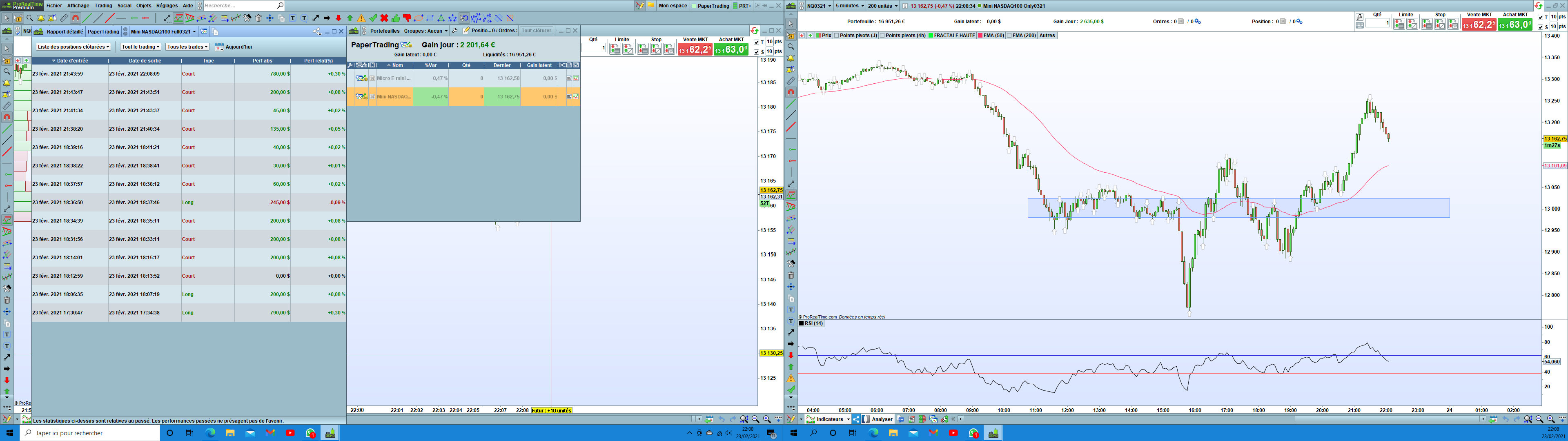Pick the green thumbs up icon

[396, 18]
